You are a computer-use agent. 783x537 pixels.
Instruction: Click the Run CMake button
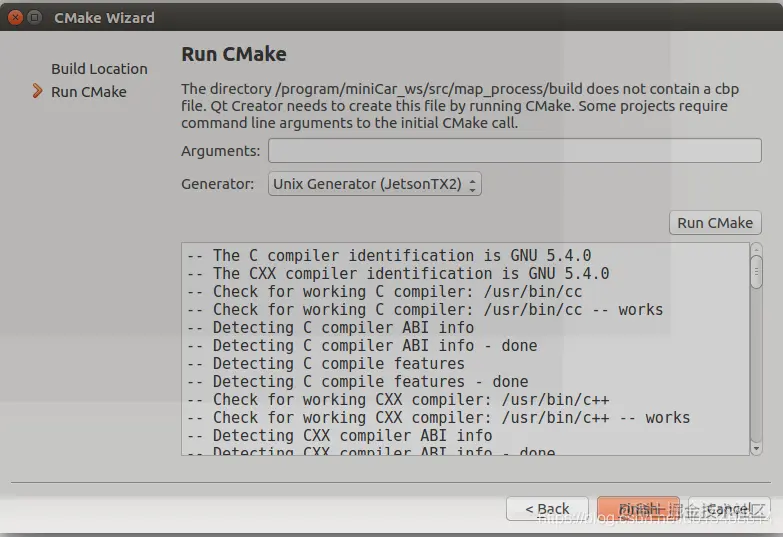[x=715, y=223]
